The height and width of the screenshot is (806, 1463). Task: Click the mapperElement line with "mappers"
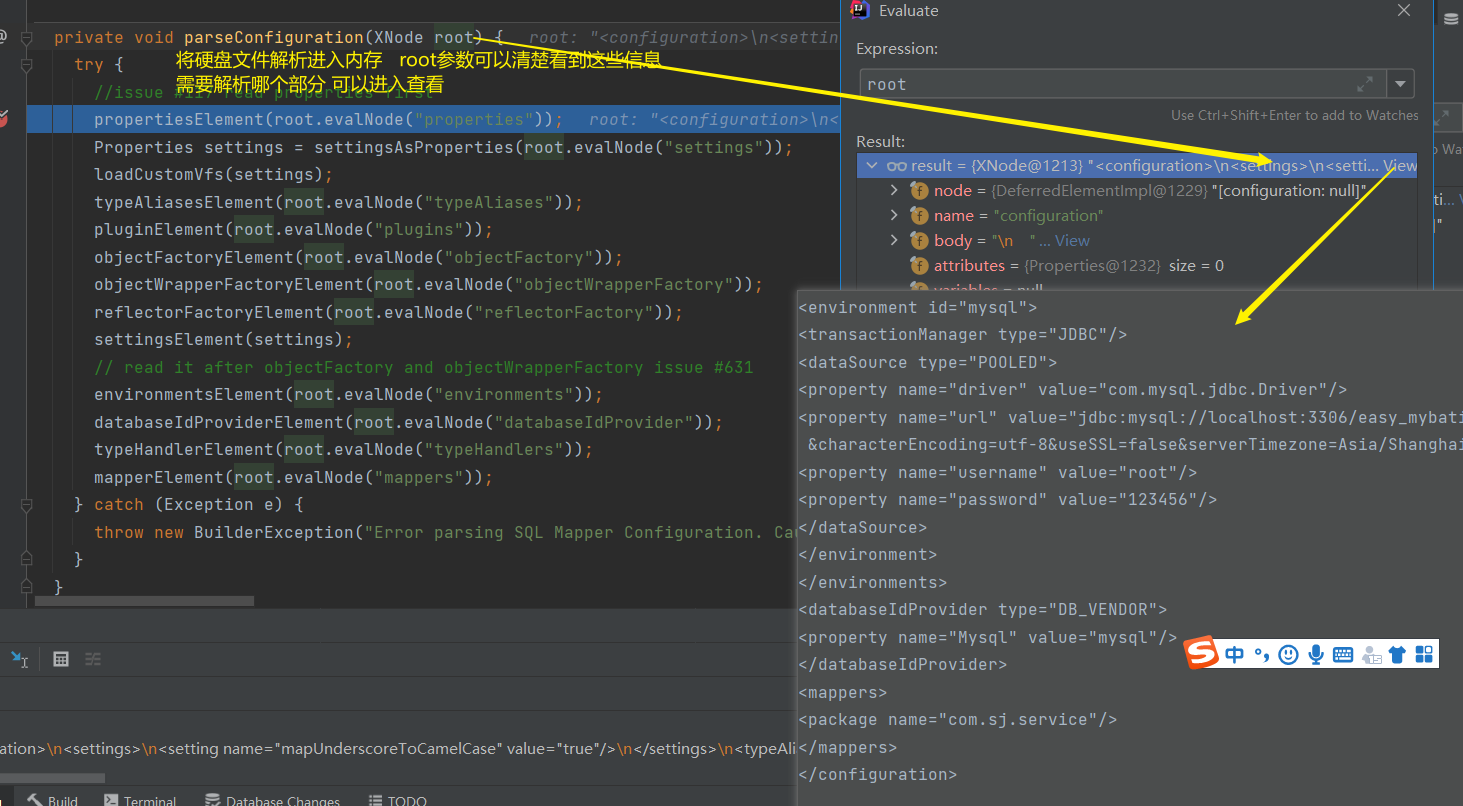click(x=294, y=477)
